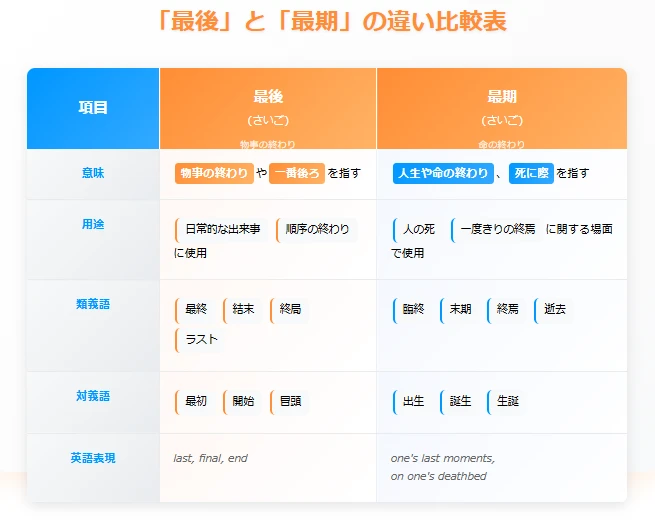Click the 類義語 row label

coord(93,304)
